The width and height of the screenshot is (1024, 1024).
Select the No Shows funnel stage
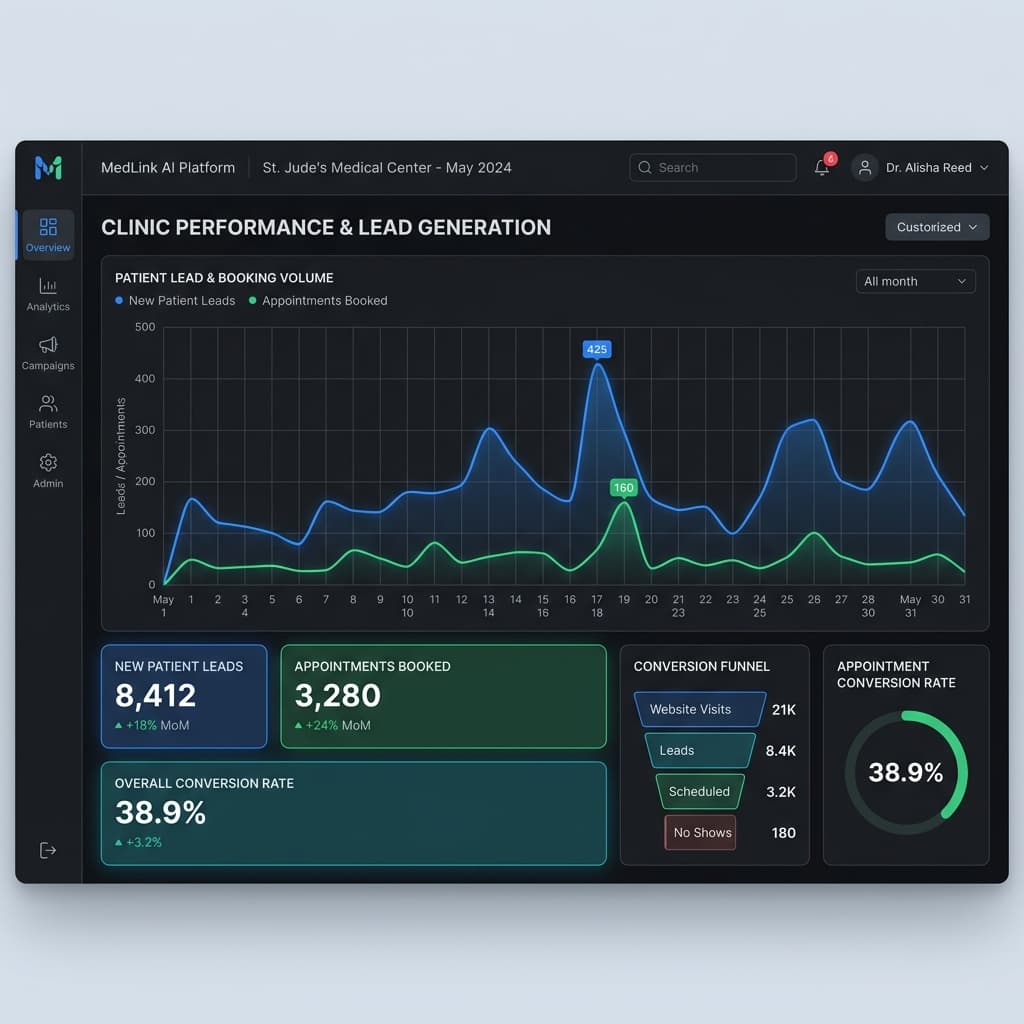701,832
